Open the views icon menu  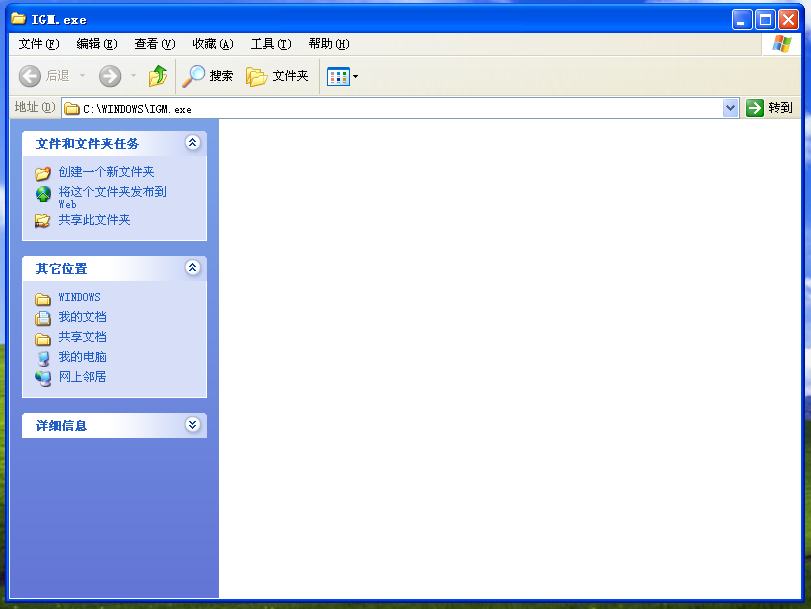point(338,77)
